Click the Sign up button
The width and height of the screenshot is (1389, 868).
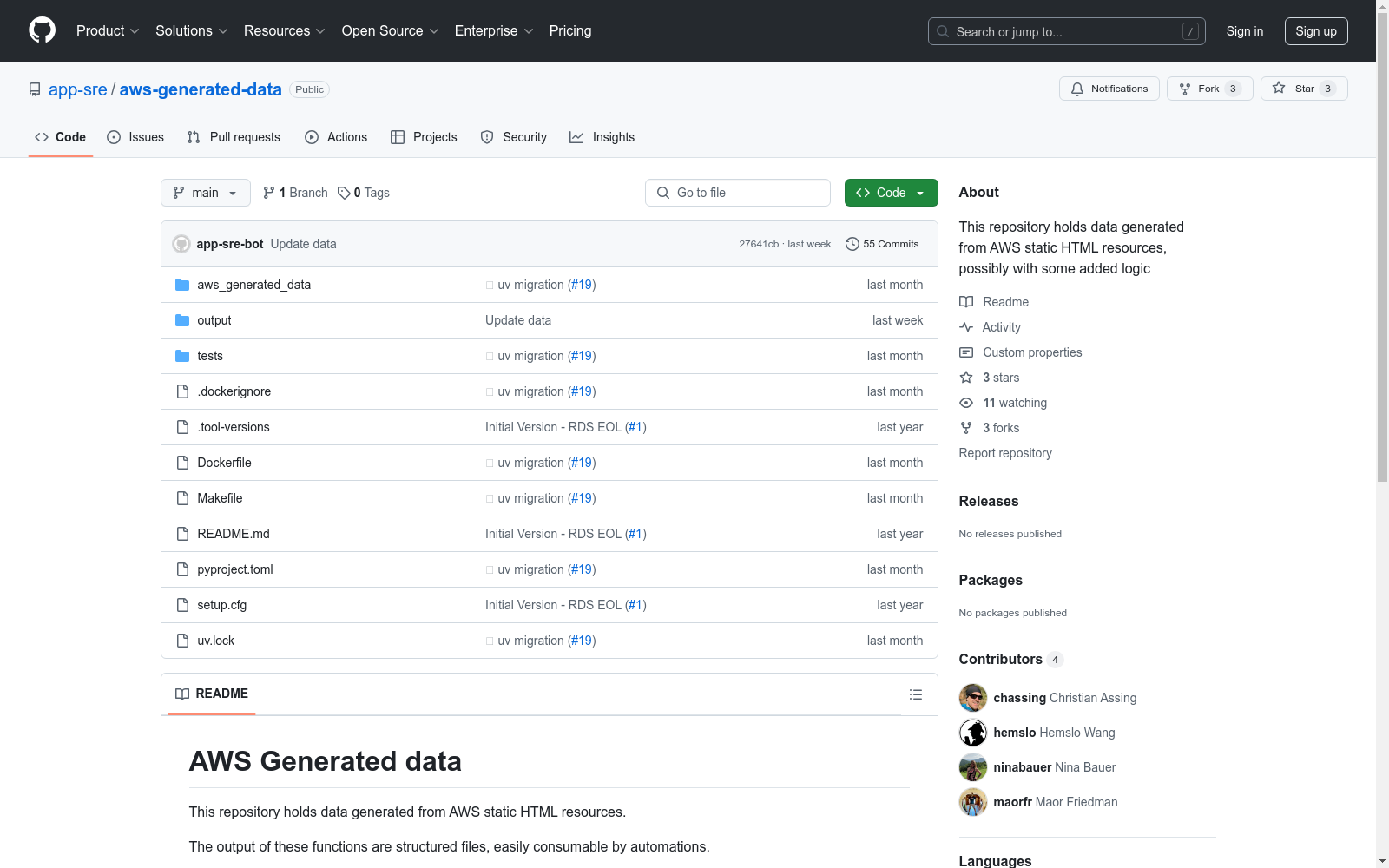tap(1316, 31)
